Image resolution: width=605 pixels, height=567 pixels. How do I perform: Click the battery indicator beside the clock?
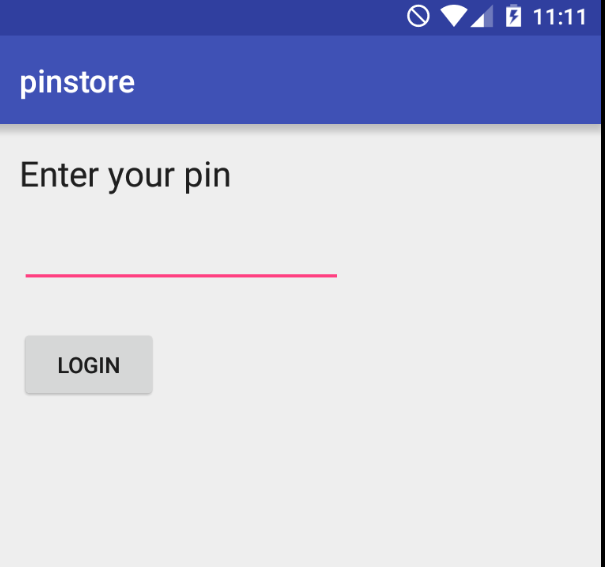[513, 16]
